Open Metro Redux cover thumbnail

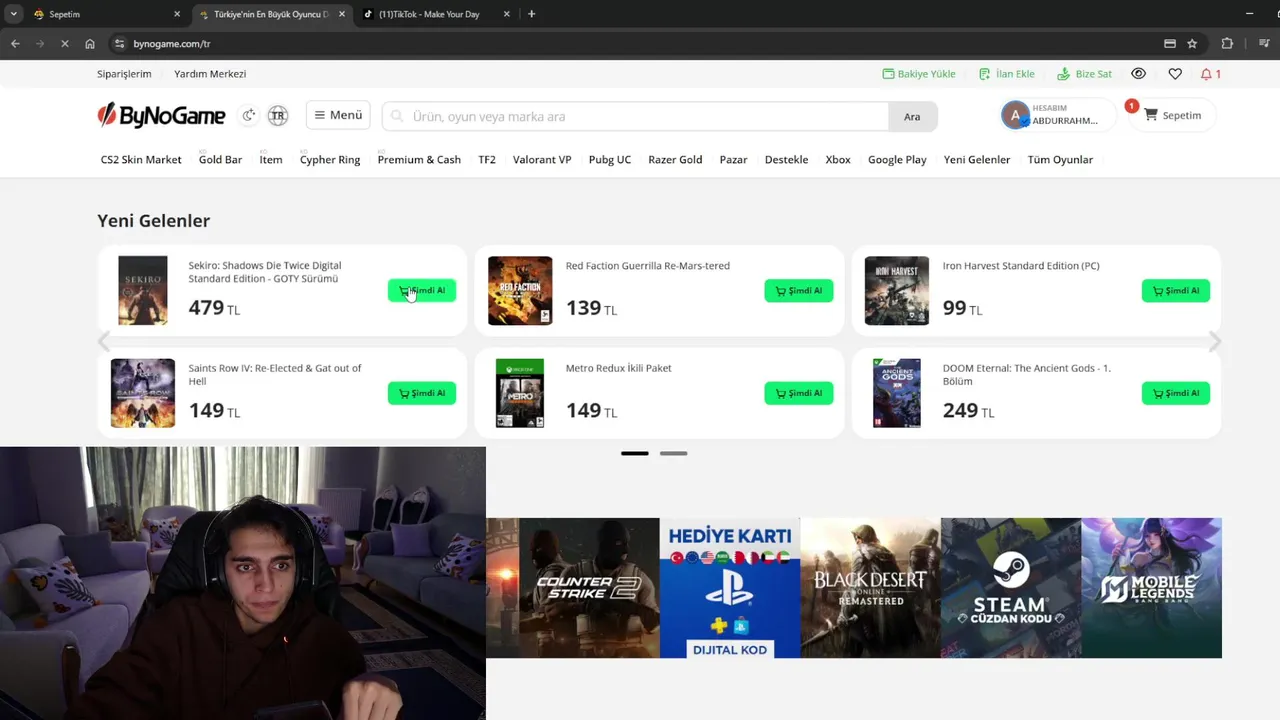tap(520, 393)
